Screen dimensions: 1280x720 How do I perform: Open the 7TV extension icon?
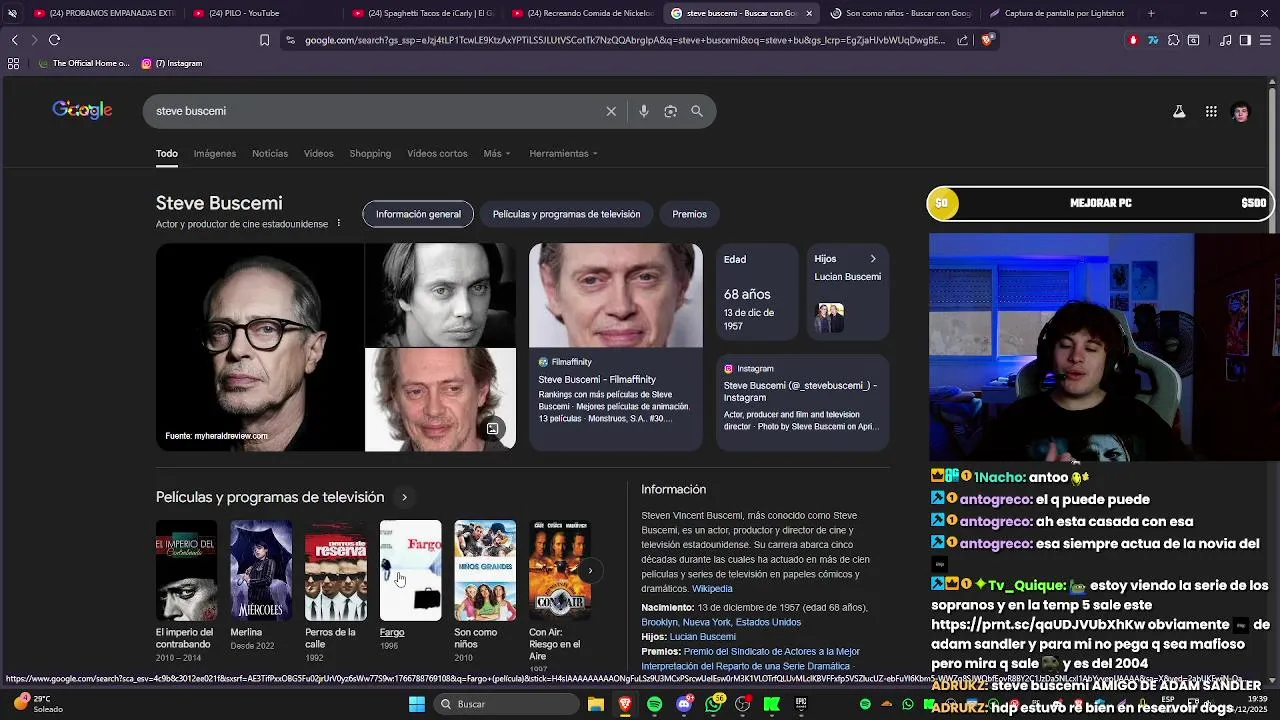[1153, 40]
